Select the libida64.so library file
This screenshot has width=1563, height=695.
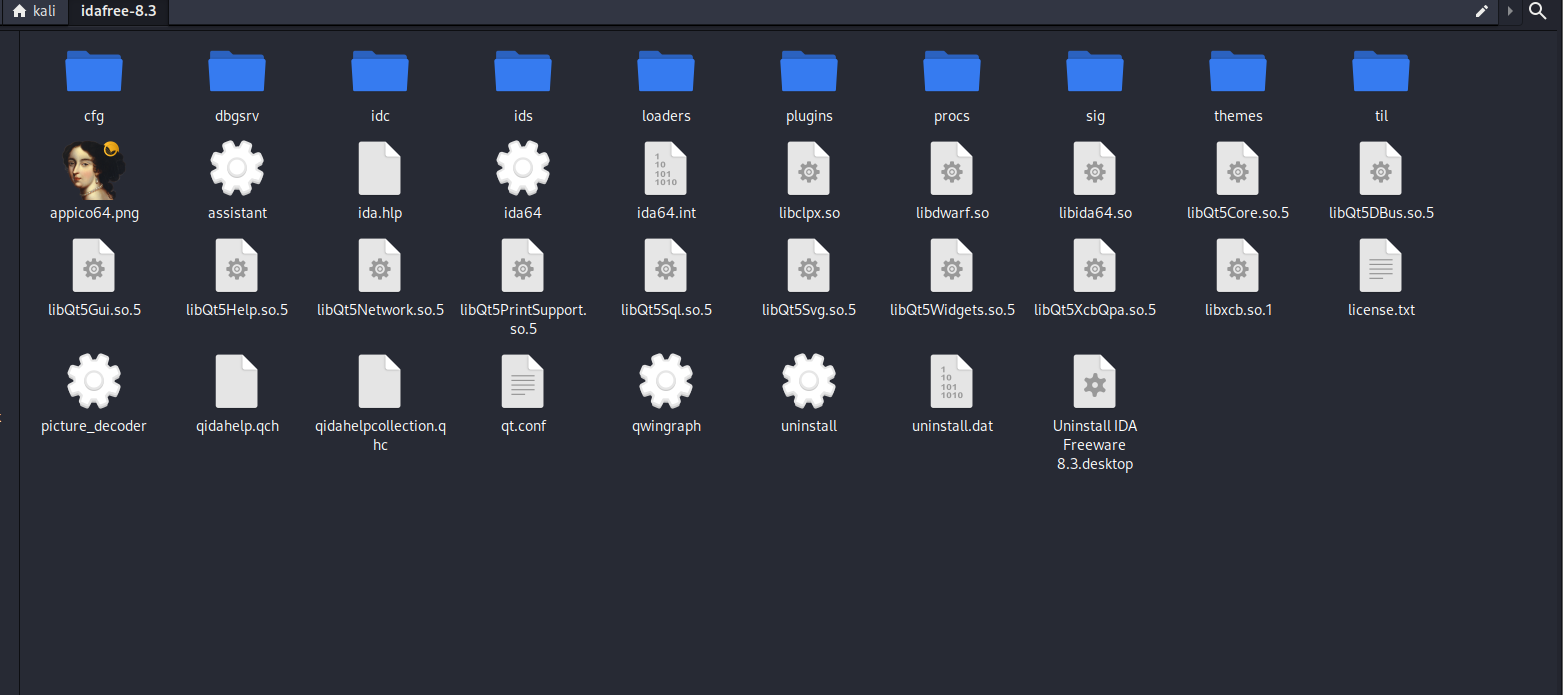point(1095,169)
